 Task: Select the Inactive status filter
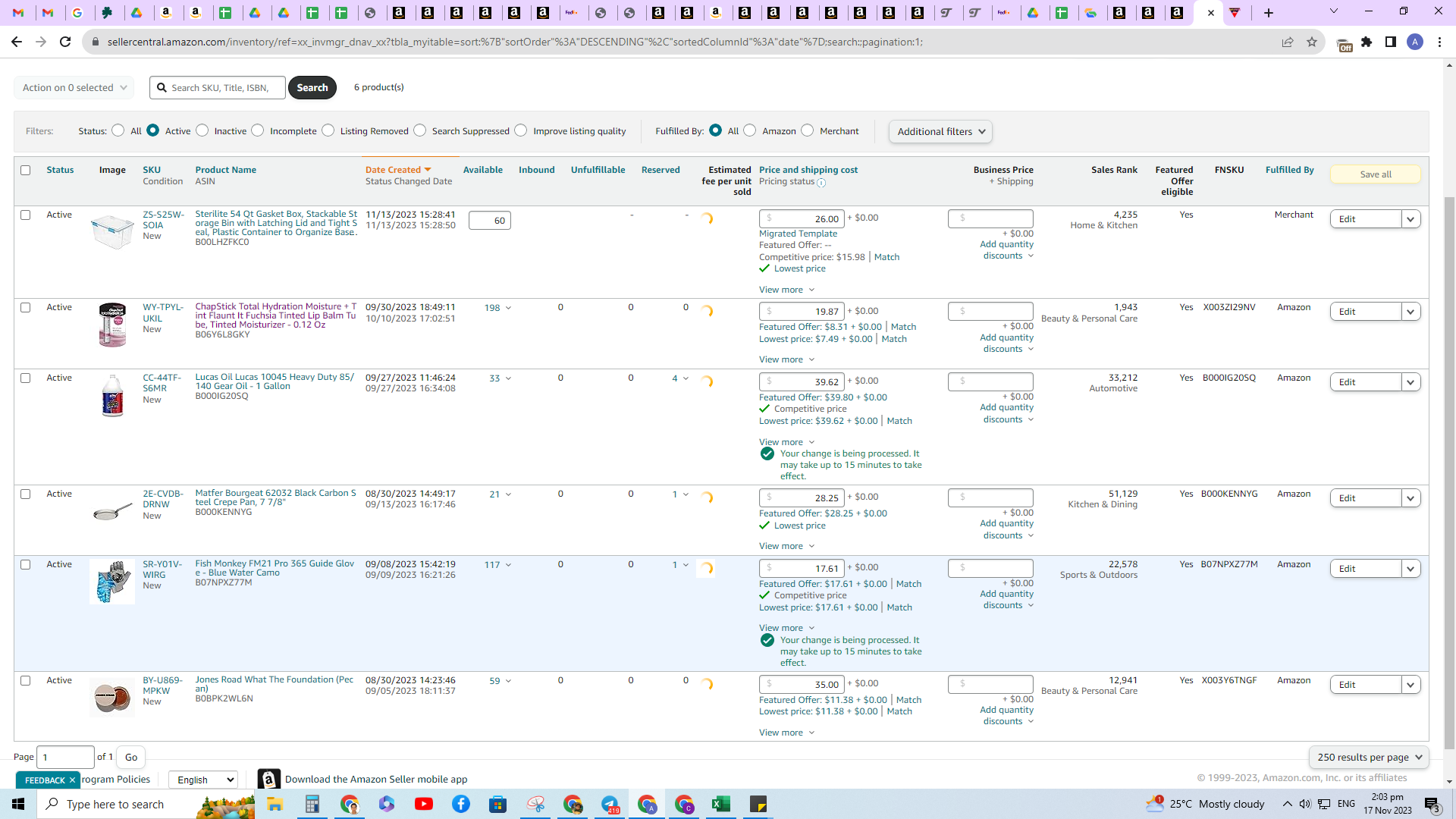tap(202, 130)
